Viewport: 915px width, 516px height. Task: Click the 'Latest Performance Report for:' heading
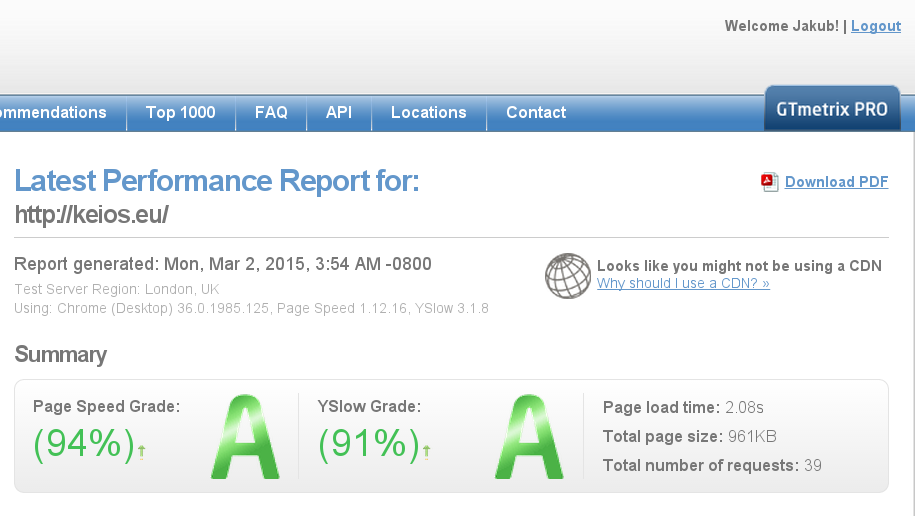coord(216,181)
